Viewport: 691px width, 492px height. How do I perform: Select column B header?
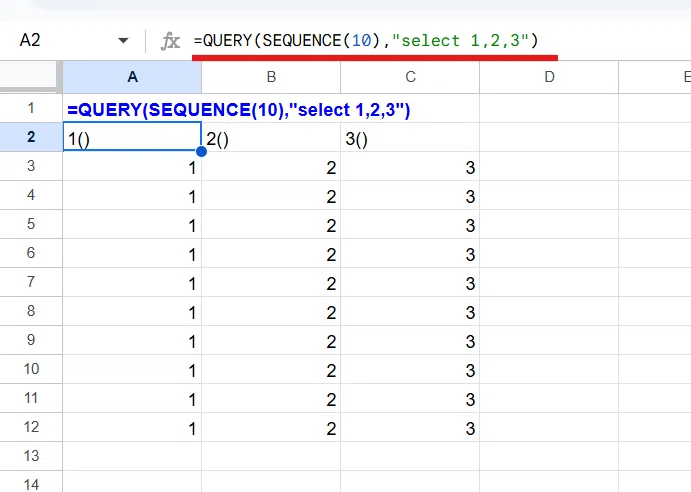tap(271, 77)
